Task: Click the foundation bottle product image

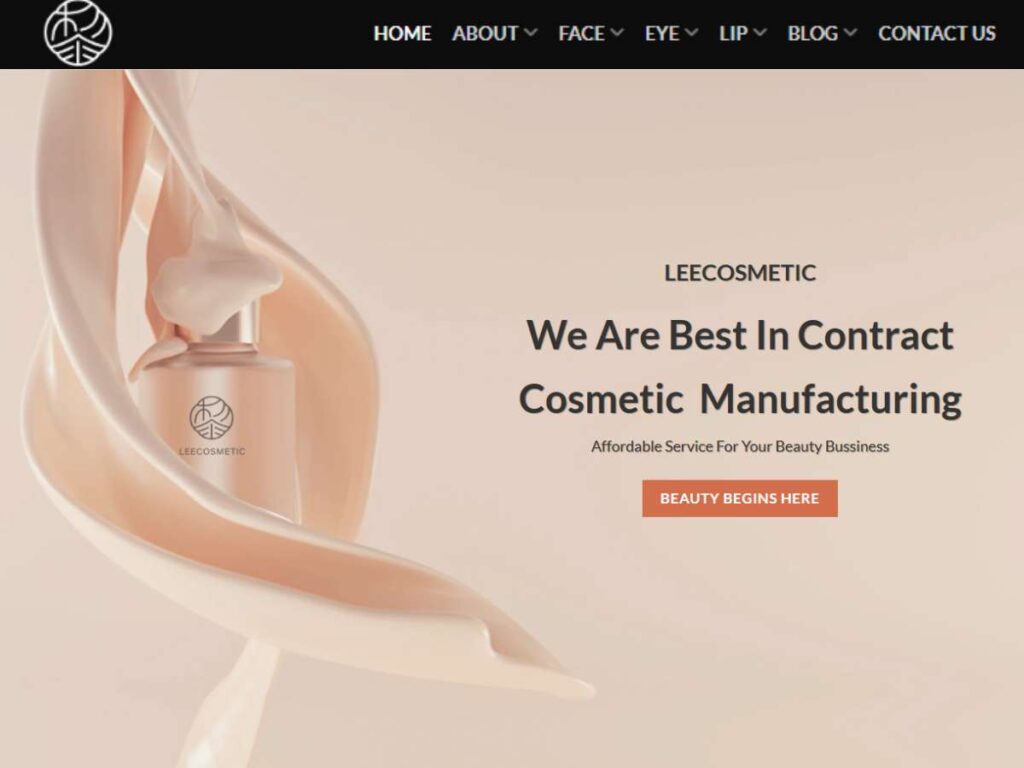Action: 216,405
